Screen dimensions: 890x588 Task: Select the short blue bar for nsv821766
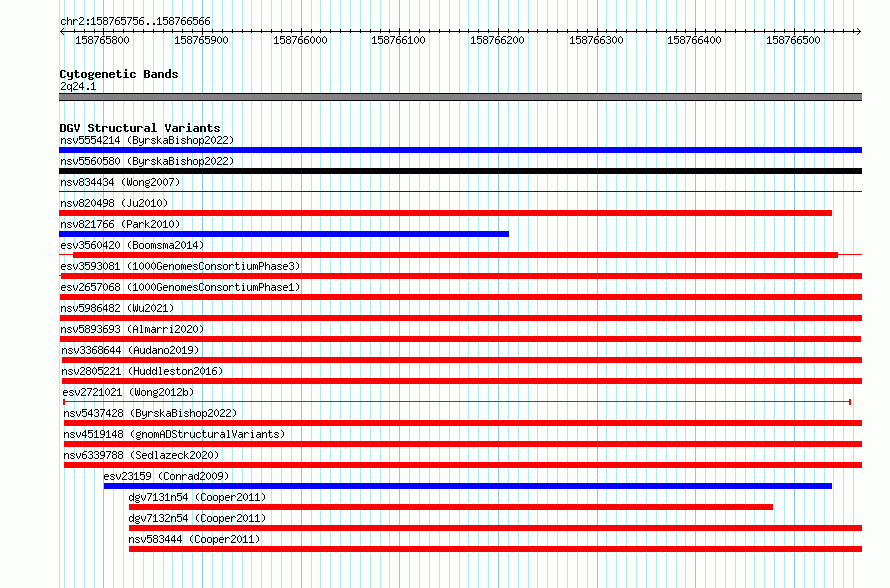[284, 234]
